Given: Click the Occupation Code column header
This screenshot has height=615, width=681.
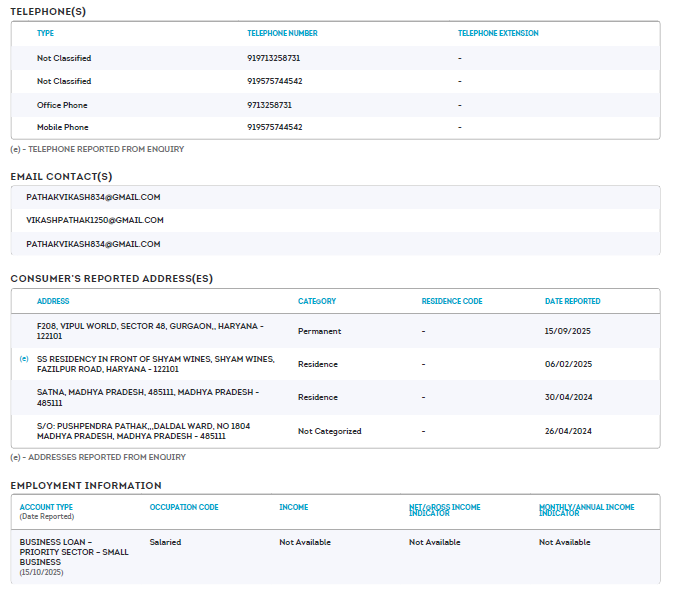Looking at the screenshot, I should pyautogui.click(x=184, y=507).
